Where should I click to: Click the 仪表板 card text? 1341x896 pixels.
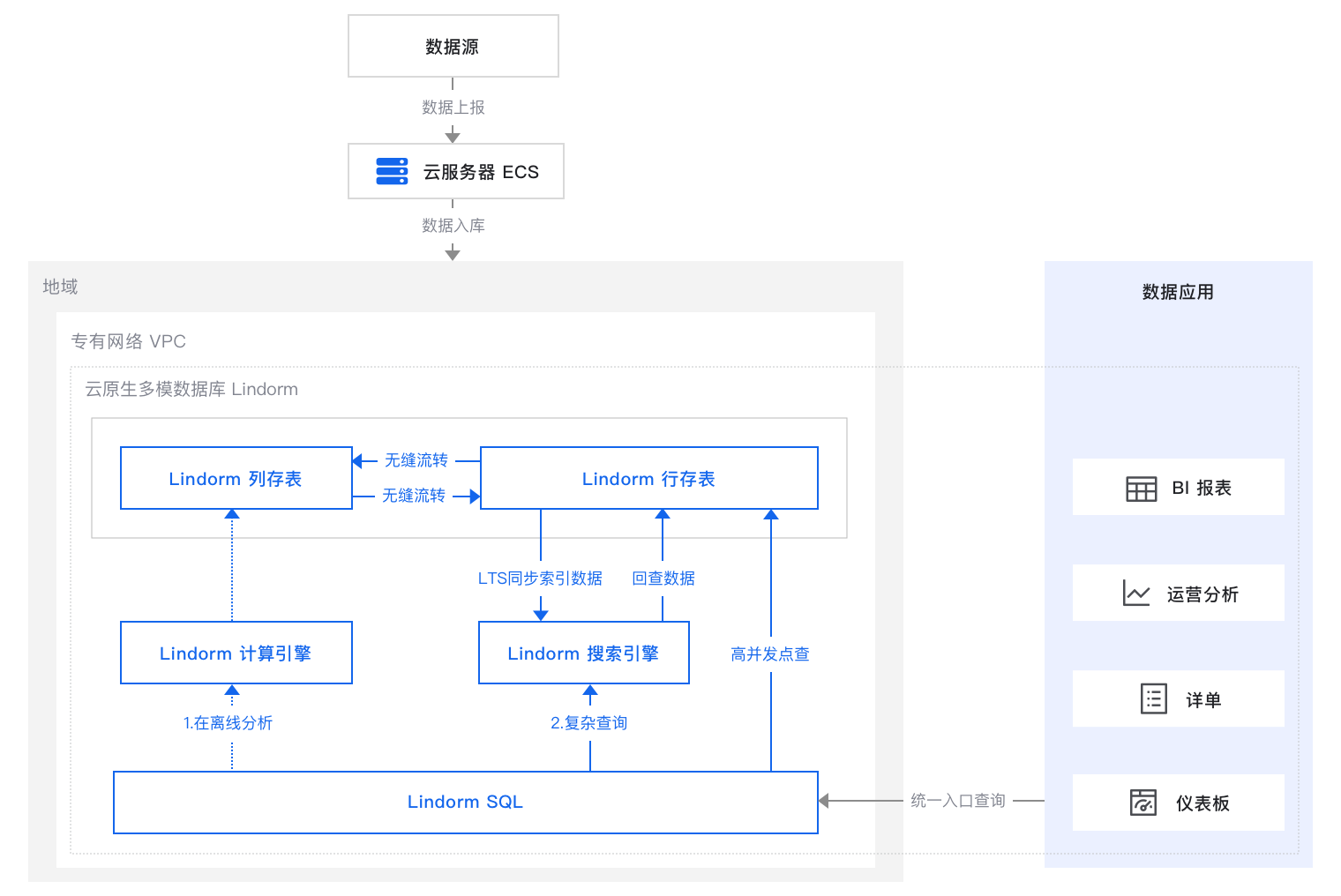point(1203,803)
